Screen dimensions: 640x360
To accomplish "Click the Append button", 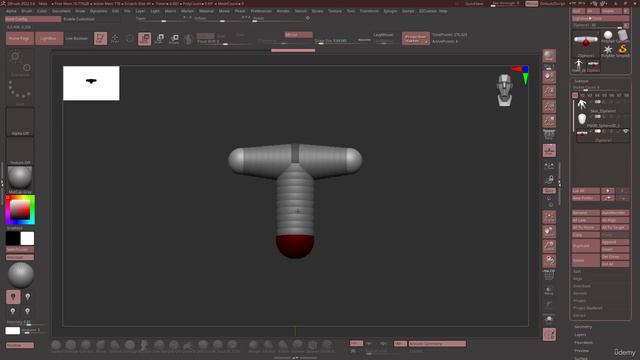I will point(615,242).
